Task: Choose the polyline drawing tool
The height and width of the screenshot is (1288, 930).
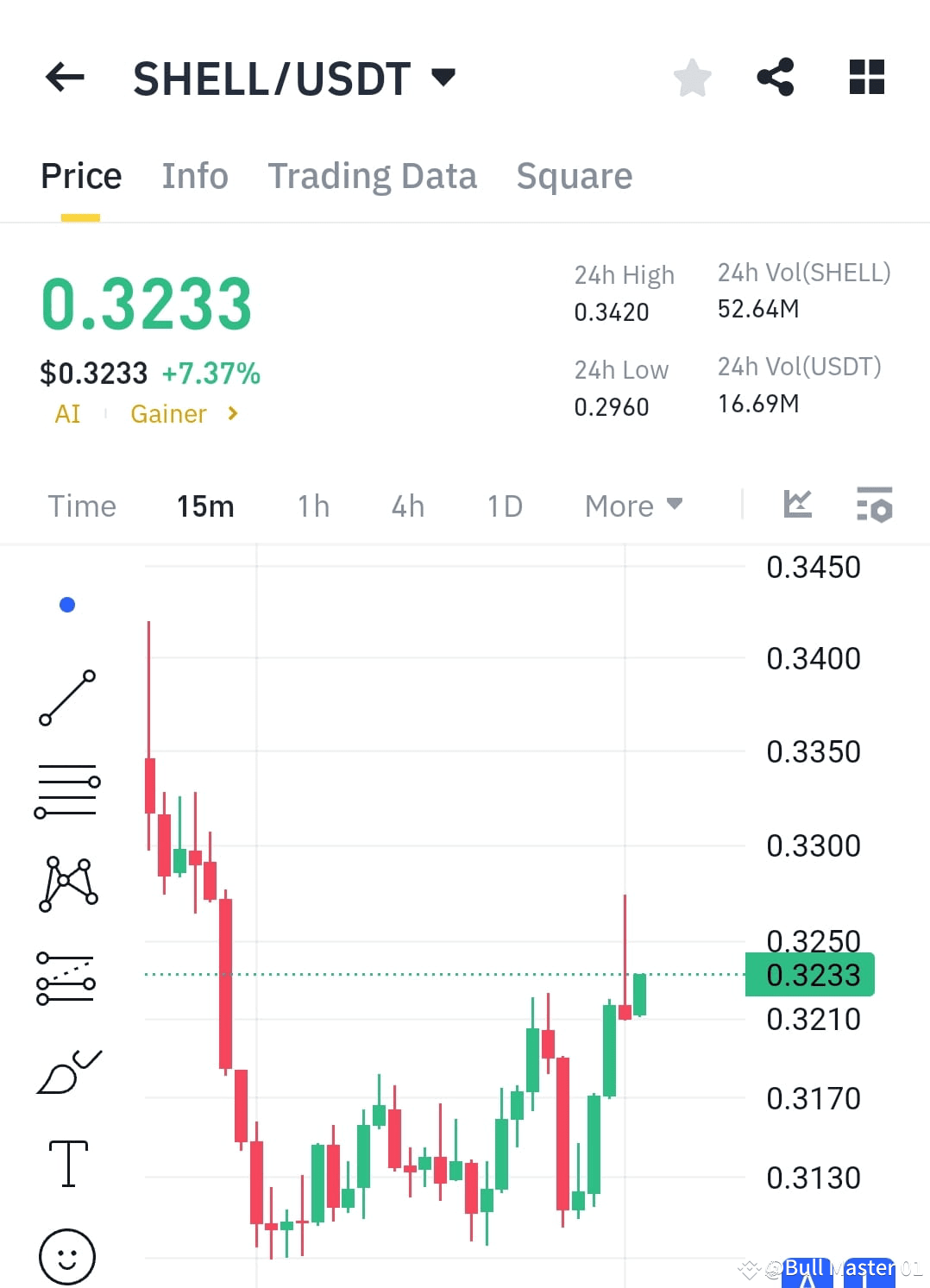Action: pyautogui.click(x=67, y=882)
